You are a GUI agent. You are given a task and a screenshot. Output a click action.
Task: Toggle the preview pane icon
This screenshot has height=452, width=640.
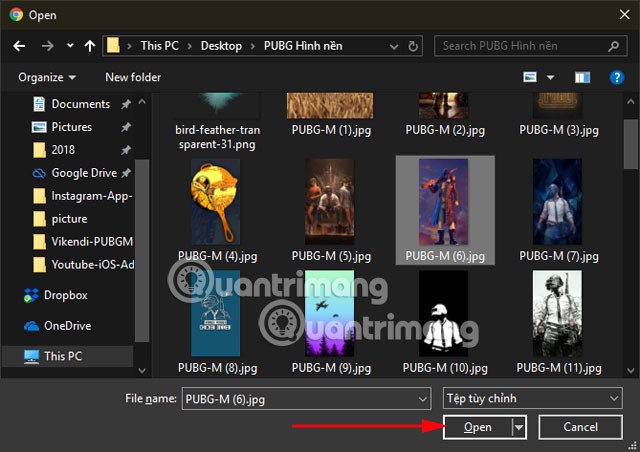click(x=582, y=77)
